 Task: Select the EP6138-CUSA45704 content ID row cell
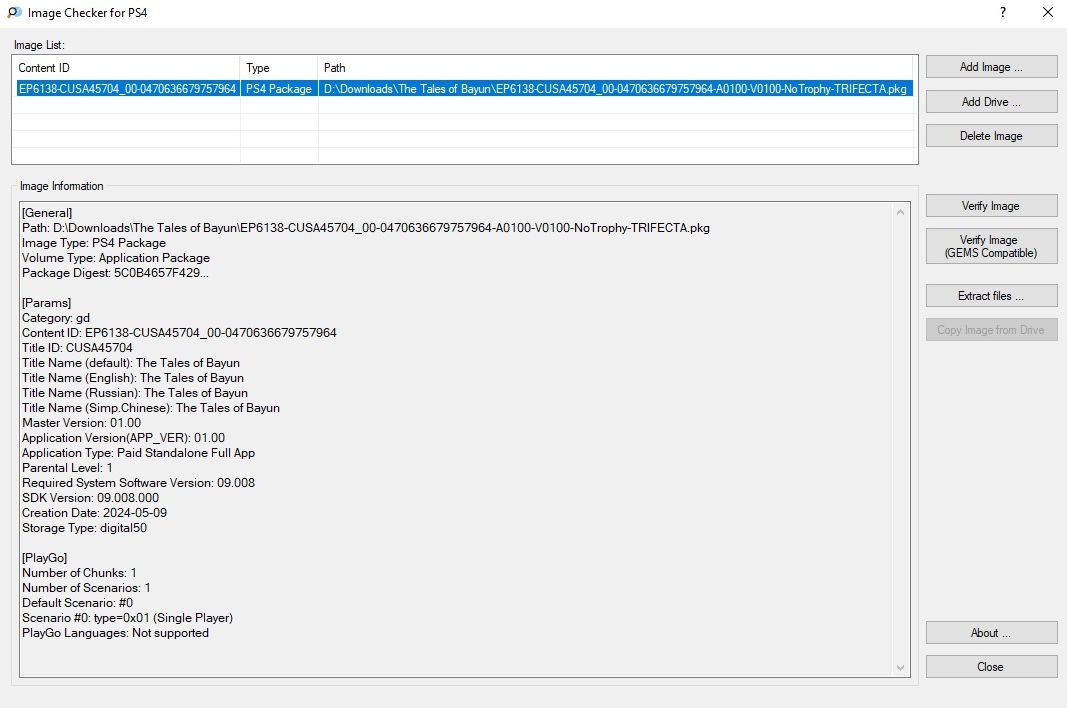tap(127, 88)
